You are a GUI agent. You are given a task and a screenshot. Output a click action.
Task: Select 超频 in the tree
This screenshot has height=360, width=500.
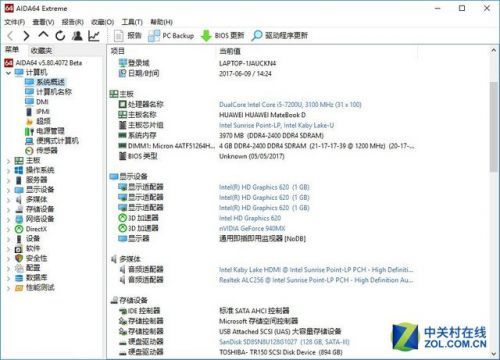(38, 121)
